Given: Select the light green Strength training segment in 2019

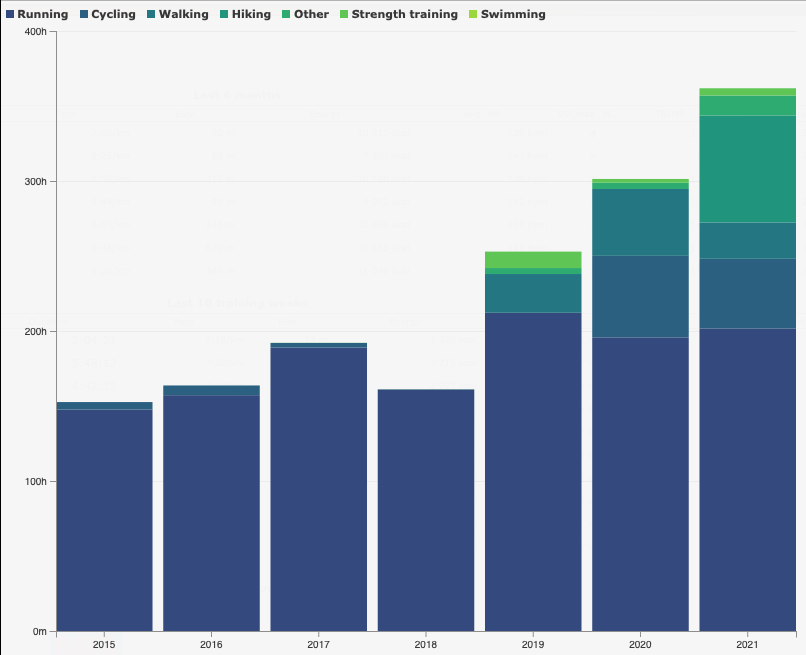Looking at the screenshot, I should [x=533, y=260].
